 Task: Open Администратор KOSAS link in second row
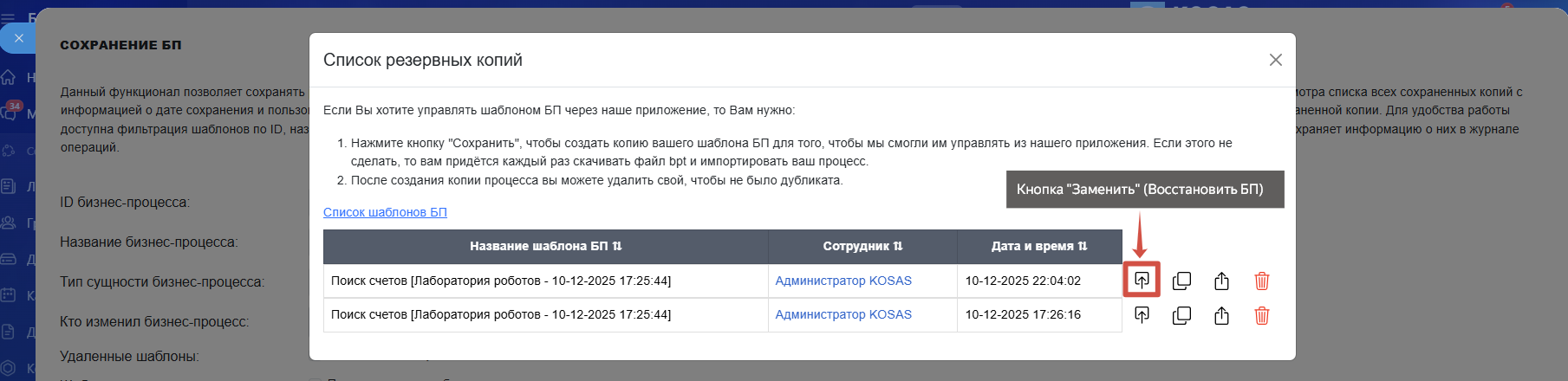coord(843,314)
